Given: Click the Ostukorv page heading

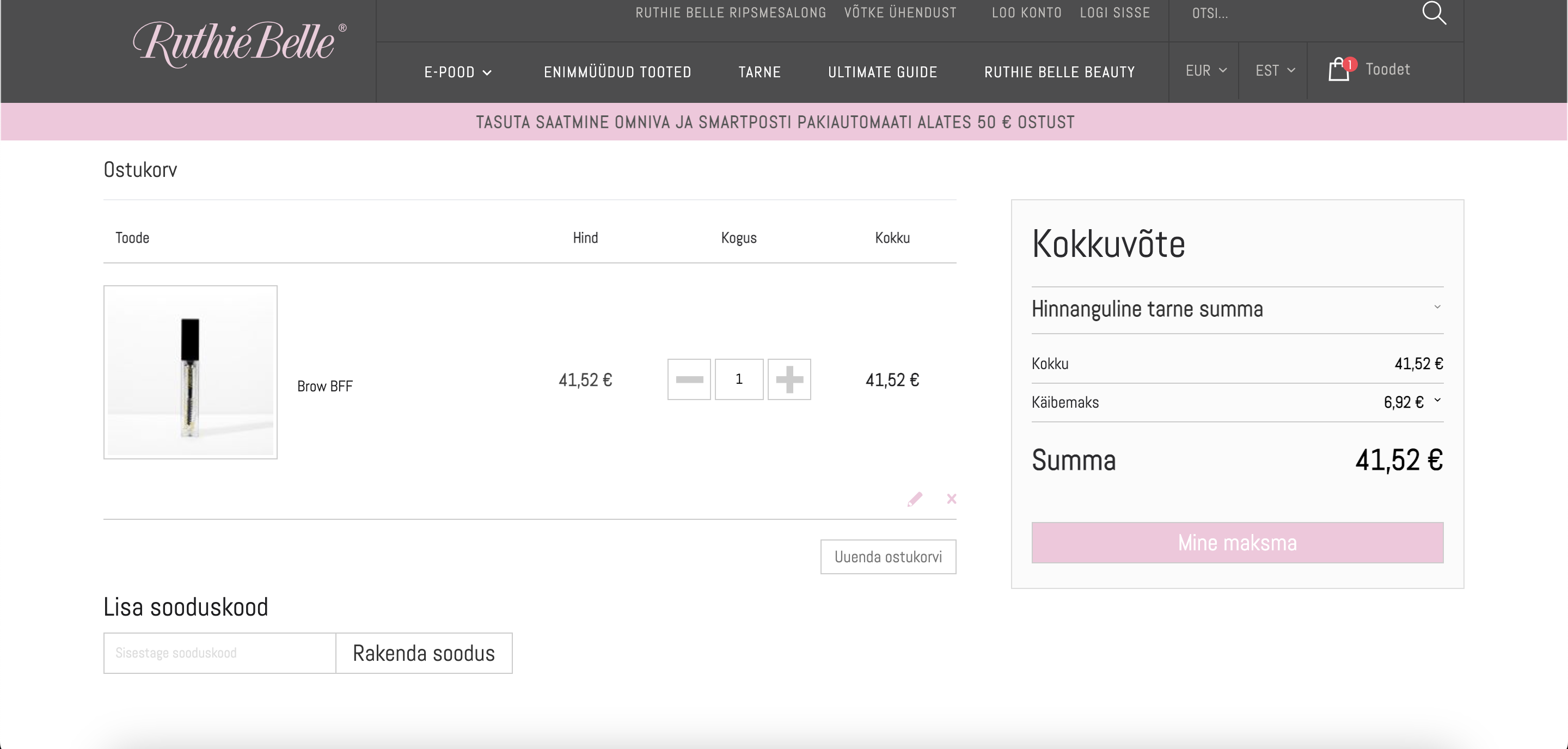Looking at the screenshot, I should coord(140,170).
